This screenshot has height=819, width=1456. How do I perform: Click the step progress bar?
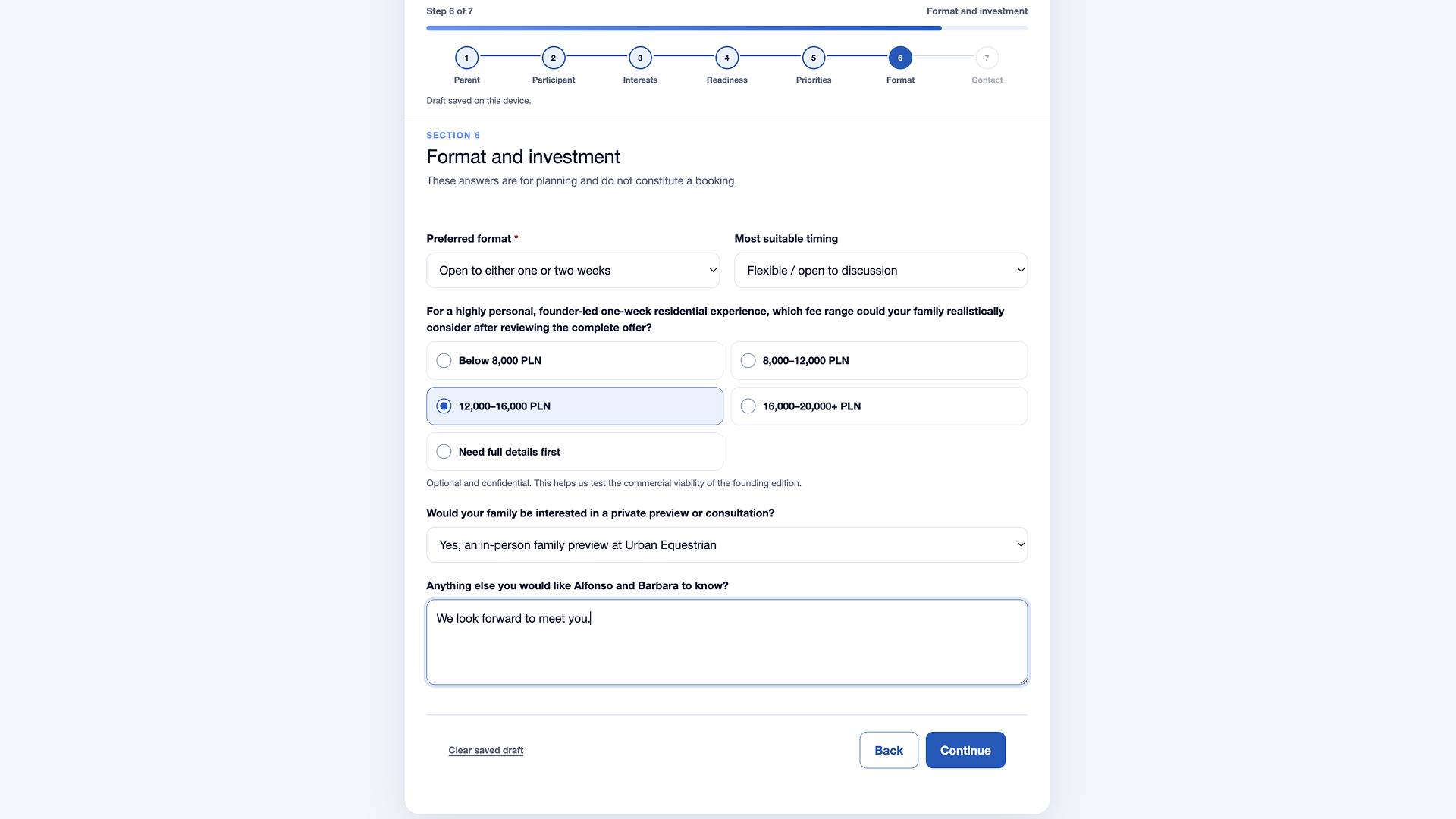[x=726, y=28]
